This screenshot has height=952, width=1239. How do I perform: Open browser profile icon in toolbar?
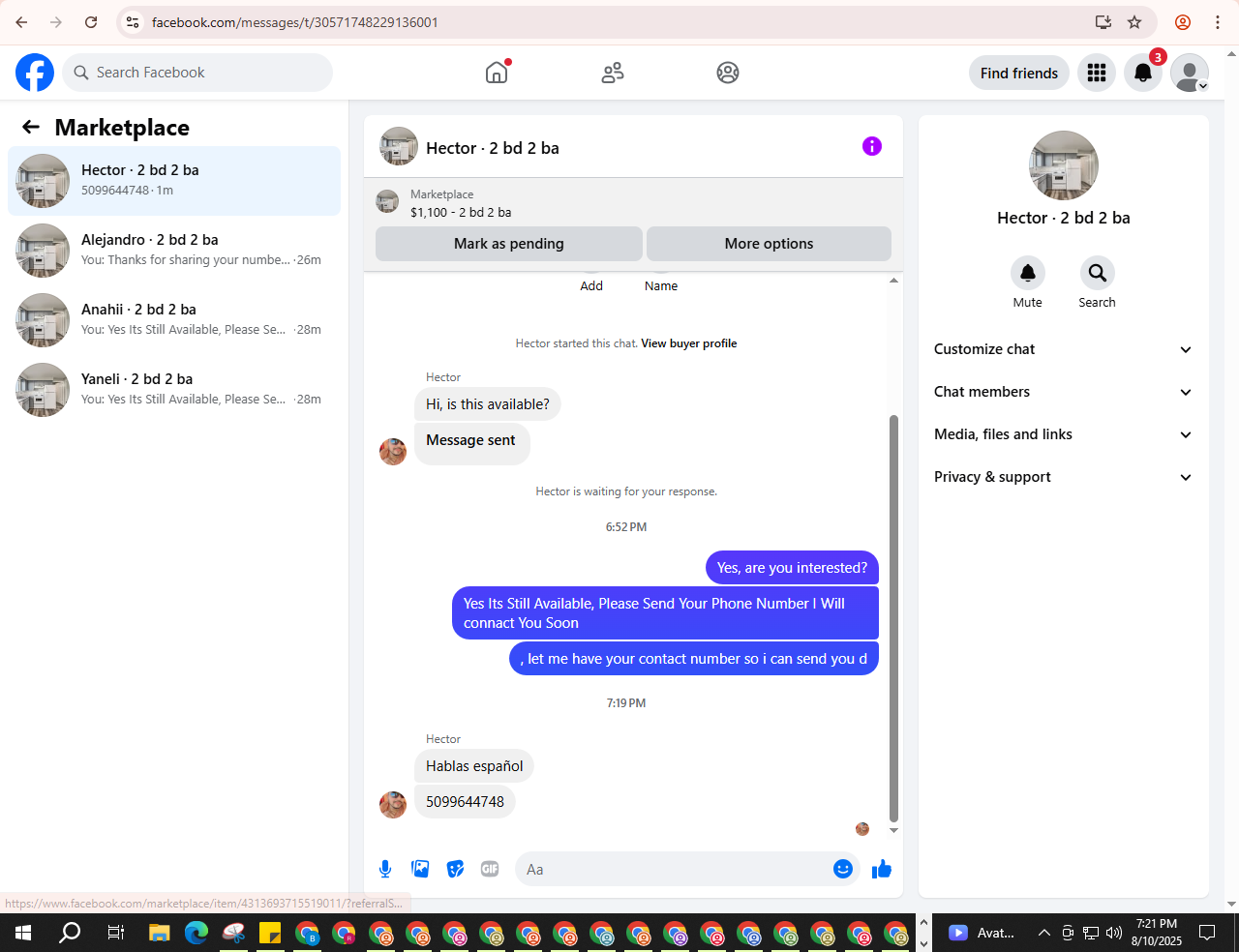point(1183,22)
